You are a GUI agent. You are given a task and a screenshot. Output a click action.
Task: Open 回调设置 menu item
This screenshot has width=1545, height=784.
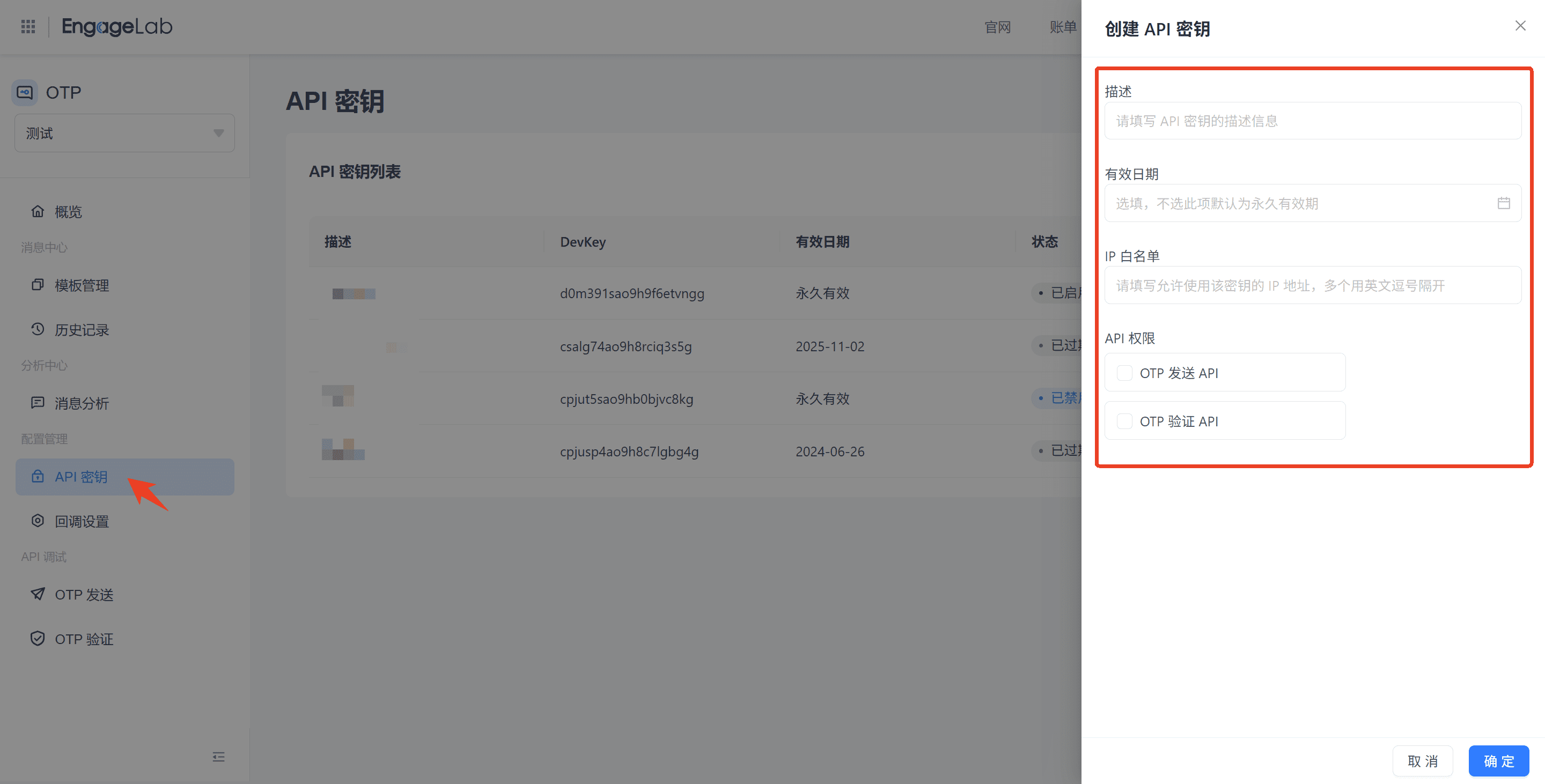tap(82, 521)
